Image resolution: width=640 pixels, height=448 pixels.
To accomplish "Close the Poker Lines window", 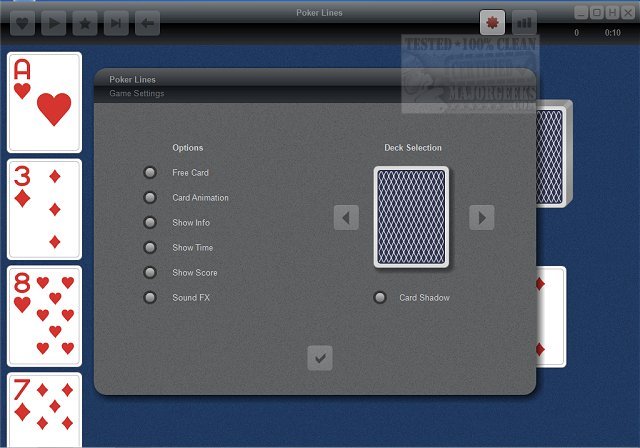I will [x=628, y=13].
